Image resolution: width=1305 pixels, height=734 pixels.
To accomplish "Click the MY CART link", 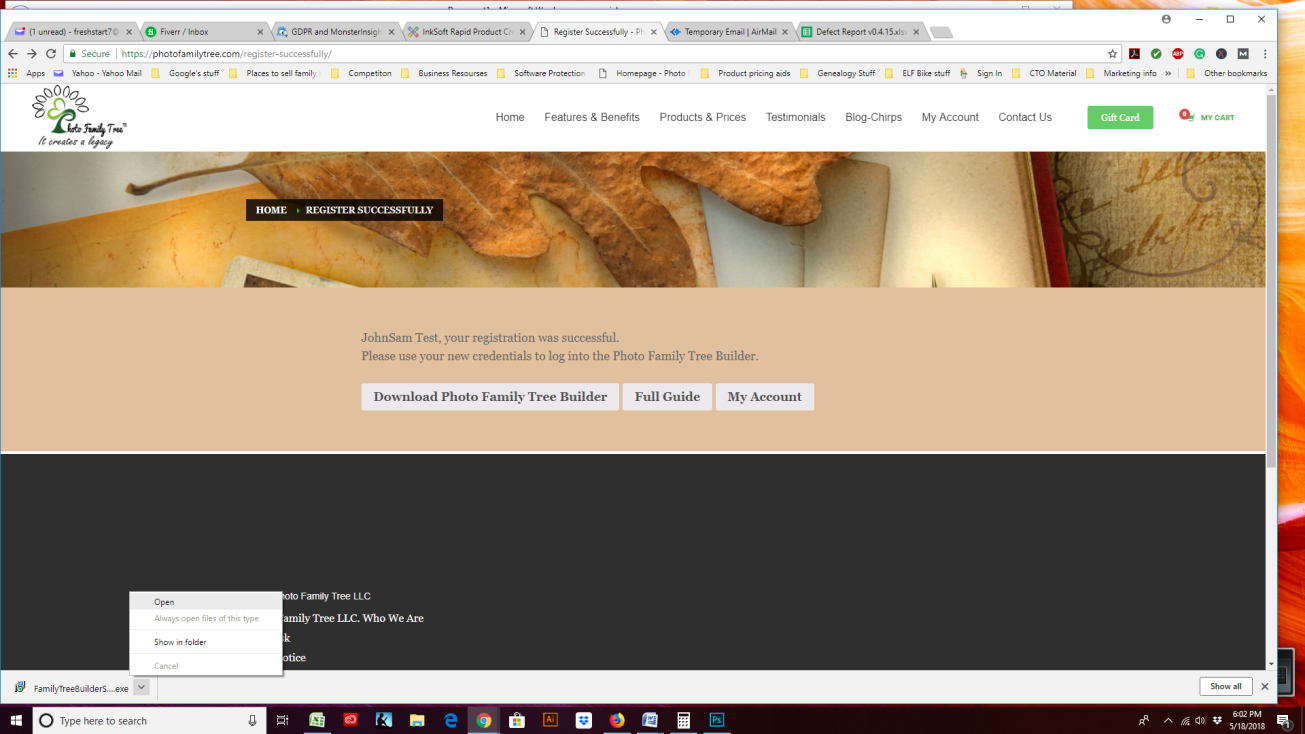I will click(1218, 118).
